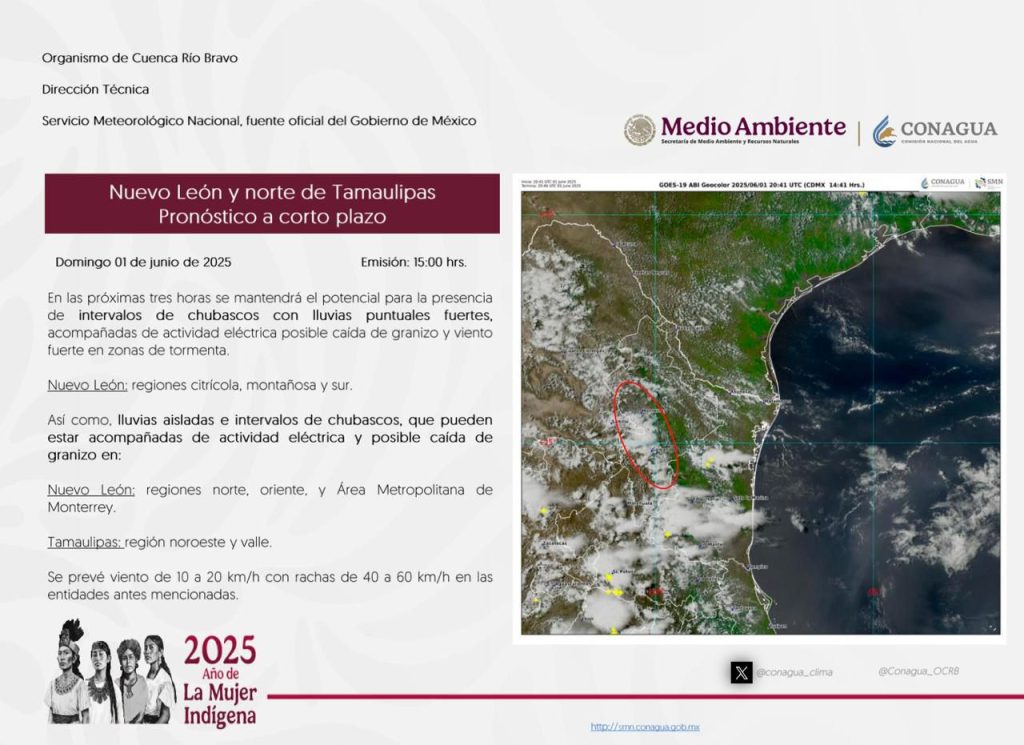Click the small CONAGUA logo above the satellite map

click(943, 183)
